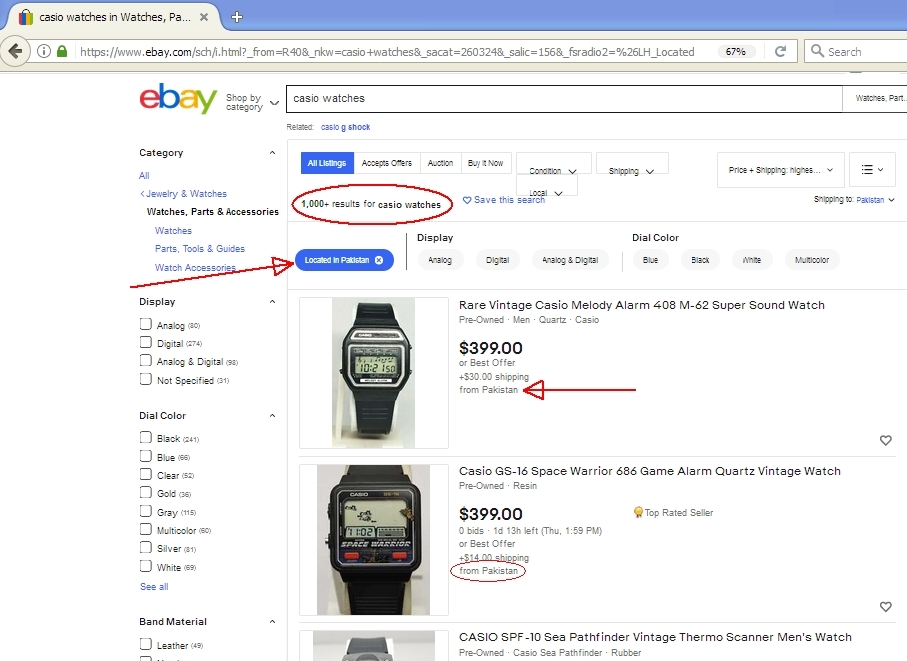
Task: Select the Black dial color chip
Action: (x=700, y=260)
